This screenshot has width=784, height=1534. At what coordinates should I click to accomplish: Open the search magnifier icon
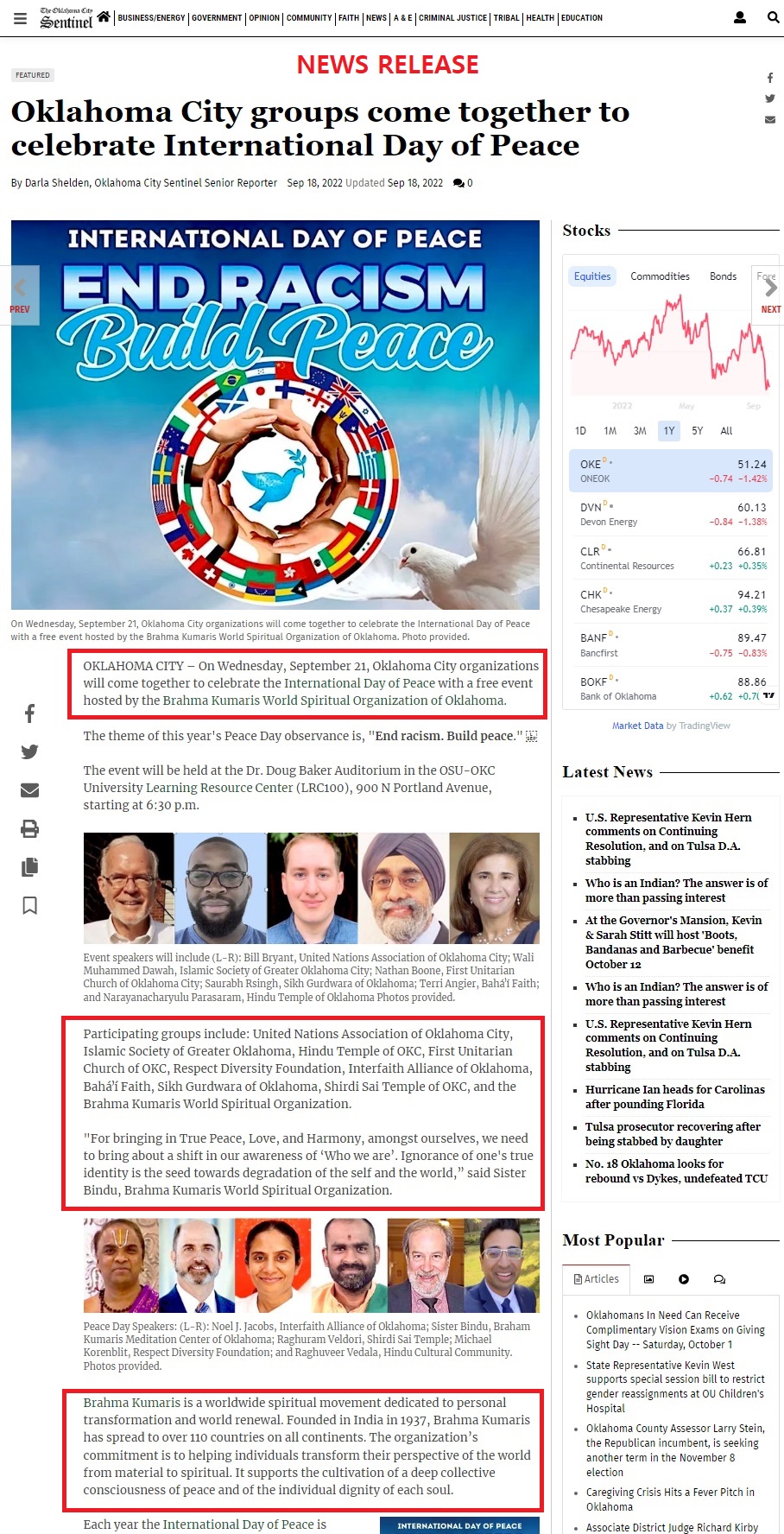(x=774, y=17)
